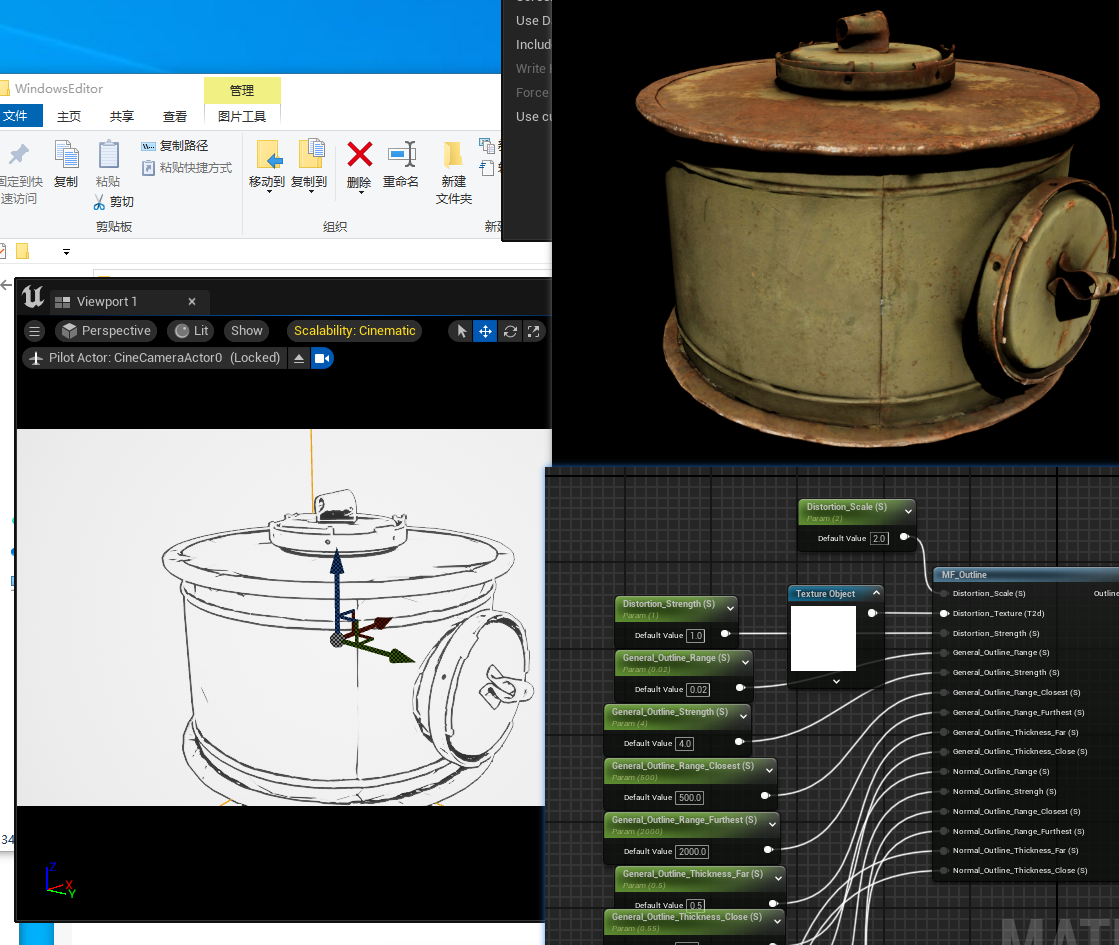
Task: Open the Perspective view mode dropdown
Action: 106,331
